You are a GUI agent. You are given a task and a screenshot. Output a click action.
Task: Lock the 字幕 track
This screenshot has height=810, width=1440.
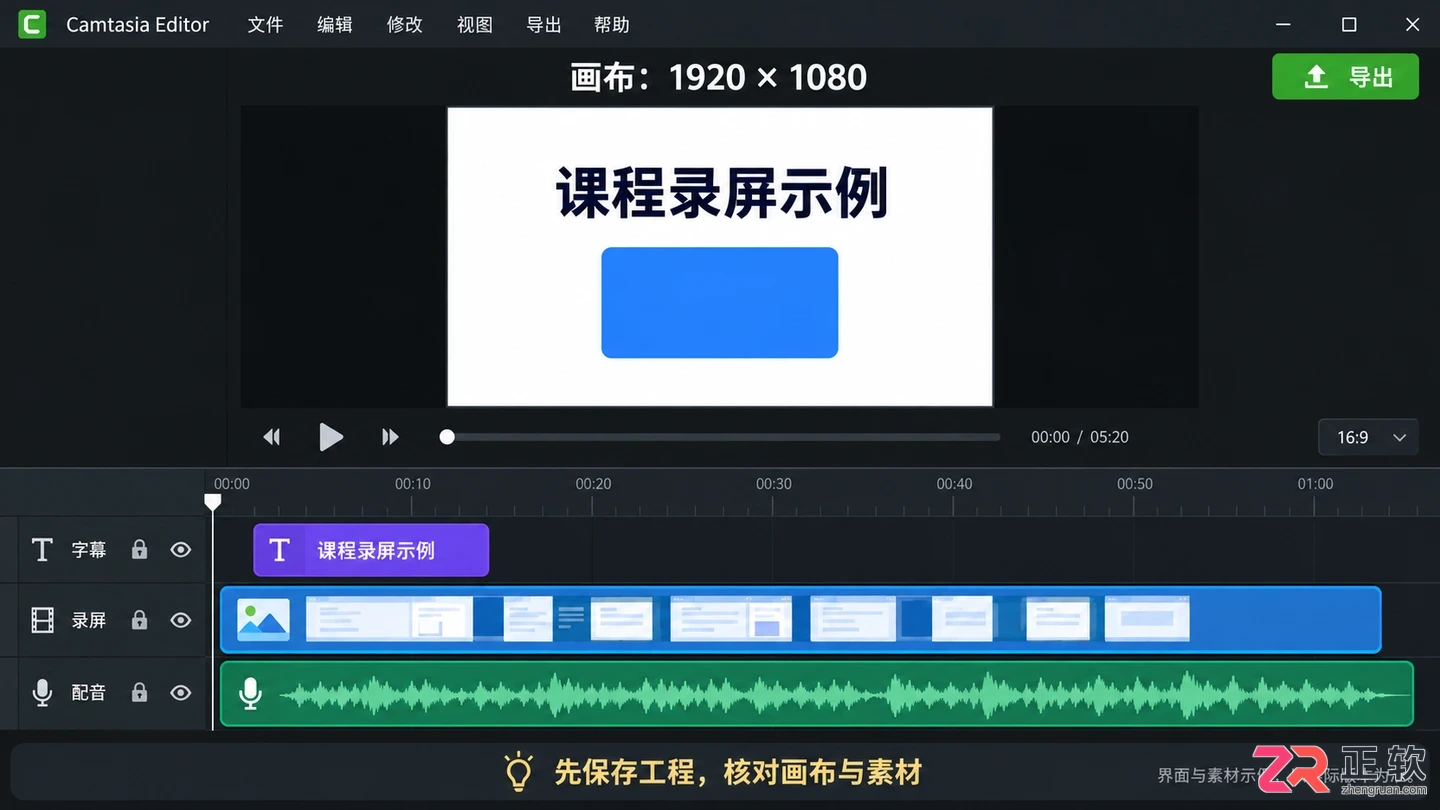point(139,549)
